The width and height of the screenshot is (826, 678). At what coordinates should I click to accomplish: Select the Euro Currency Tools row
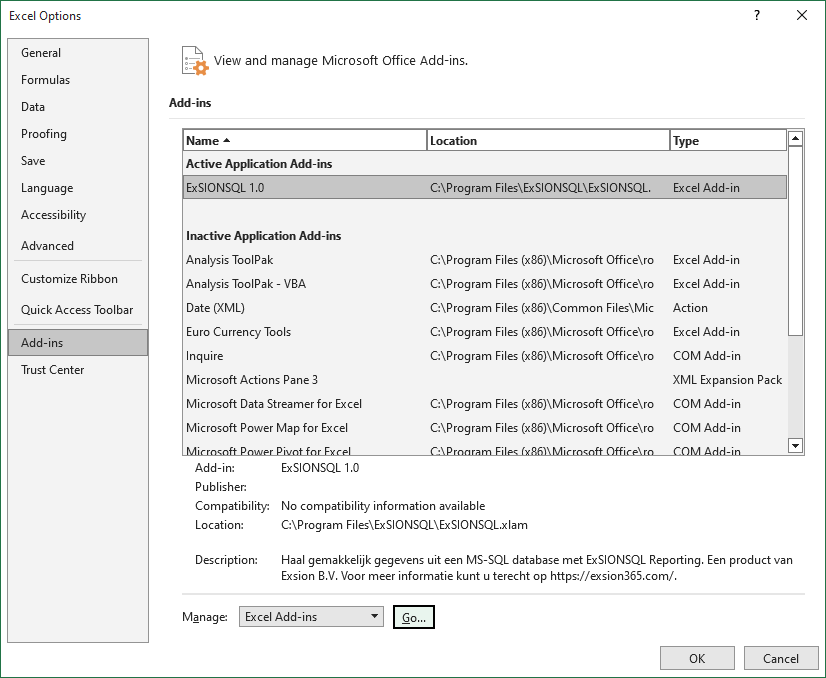point(485,332)
